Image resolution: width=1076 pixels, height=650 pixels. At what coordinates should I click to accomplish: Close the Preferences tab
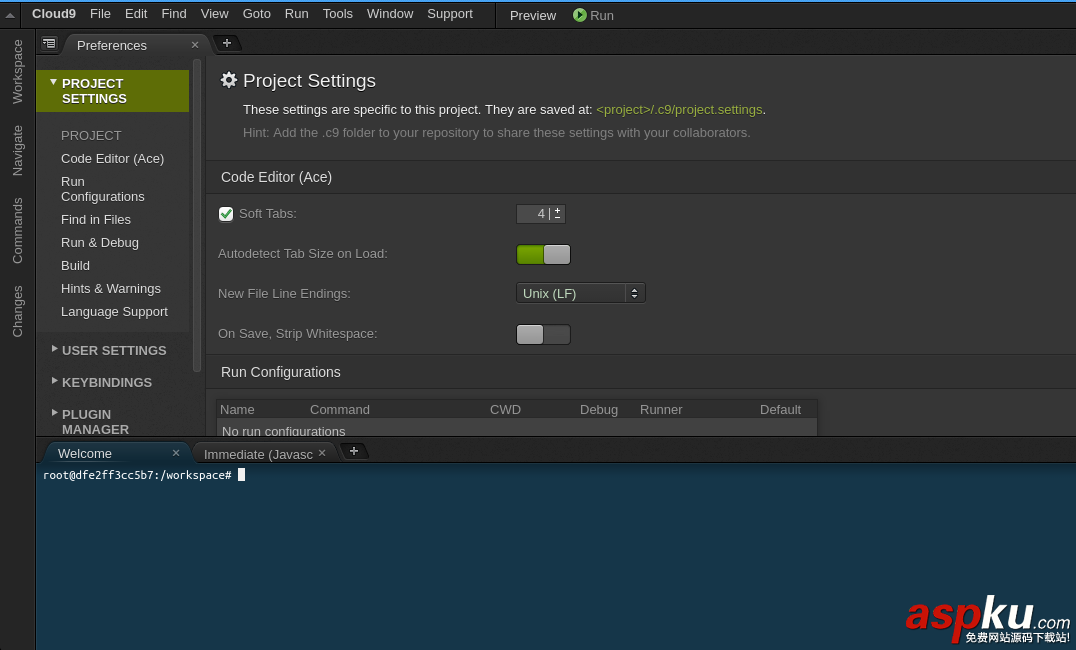click(195, 45)
